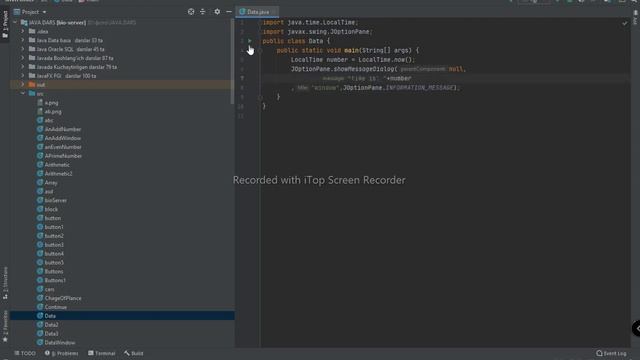
Task: Open Project panel settings gear
Action: [217, 12]
